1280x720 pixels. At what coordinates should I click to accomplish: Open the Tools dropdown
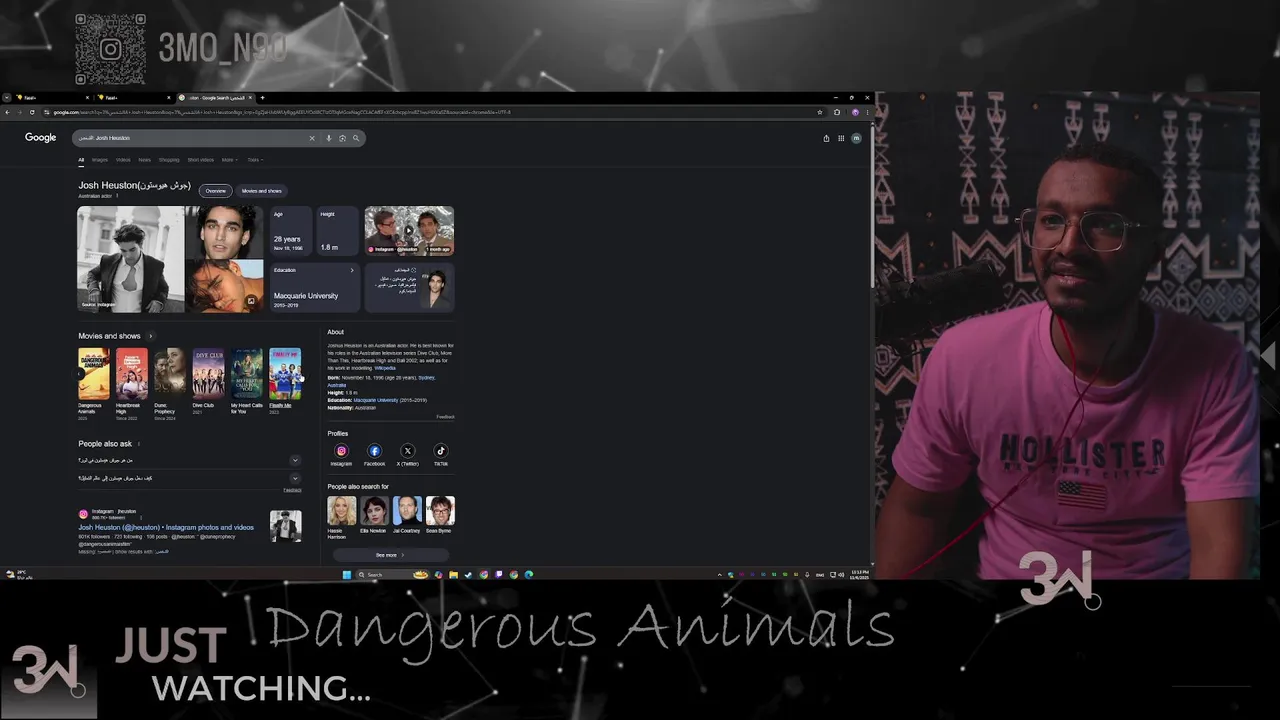(254, 160)
